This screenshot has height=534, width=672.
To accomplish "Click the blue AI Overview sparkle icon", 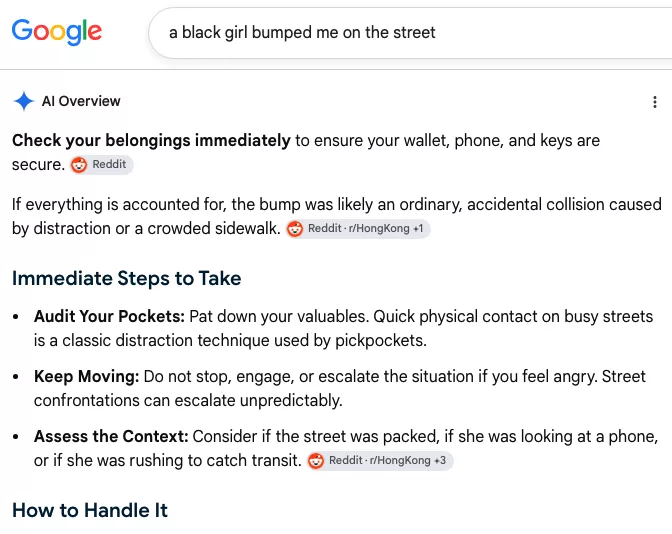I will (24, 102).
